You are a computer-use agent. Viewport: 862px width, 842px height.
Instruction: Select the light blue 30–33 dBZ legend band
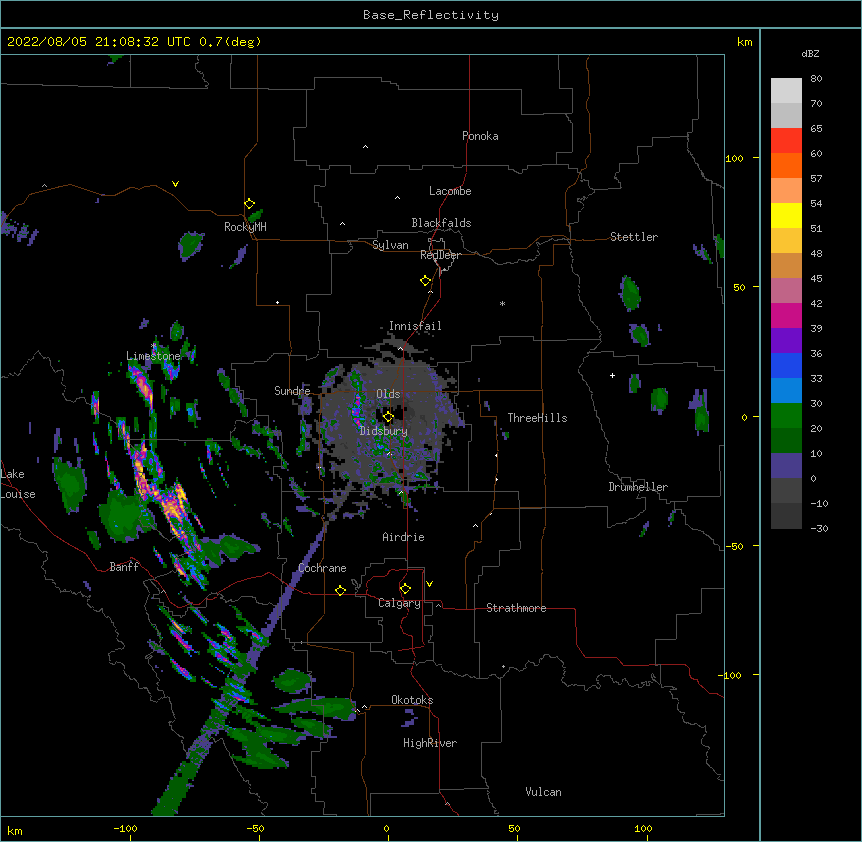(786, 391)
